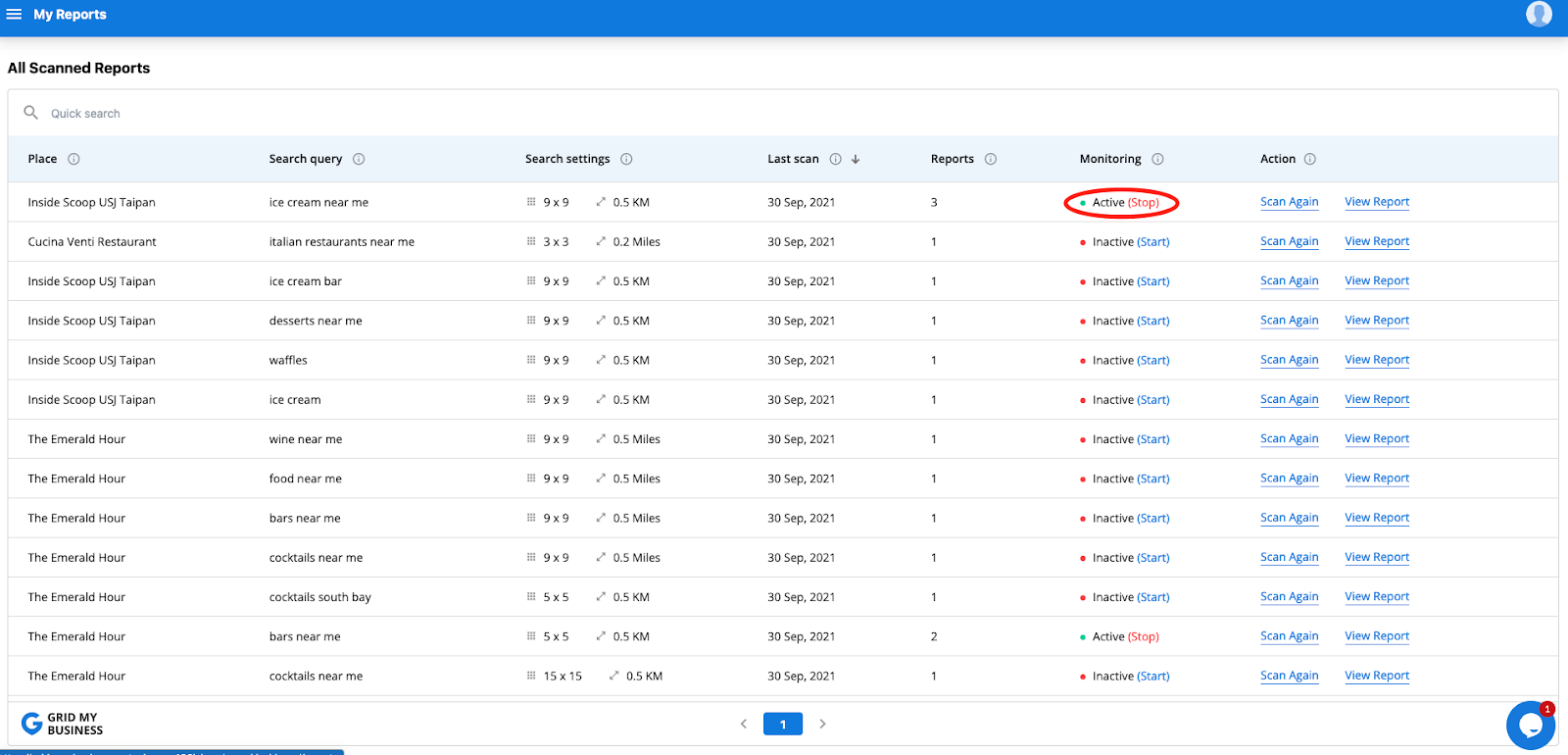Go to previous page arrow

(x=744, y=724)
